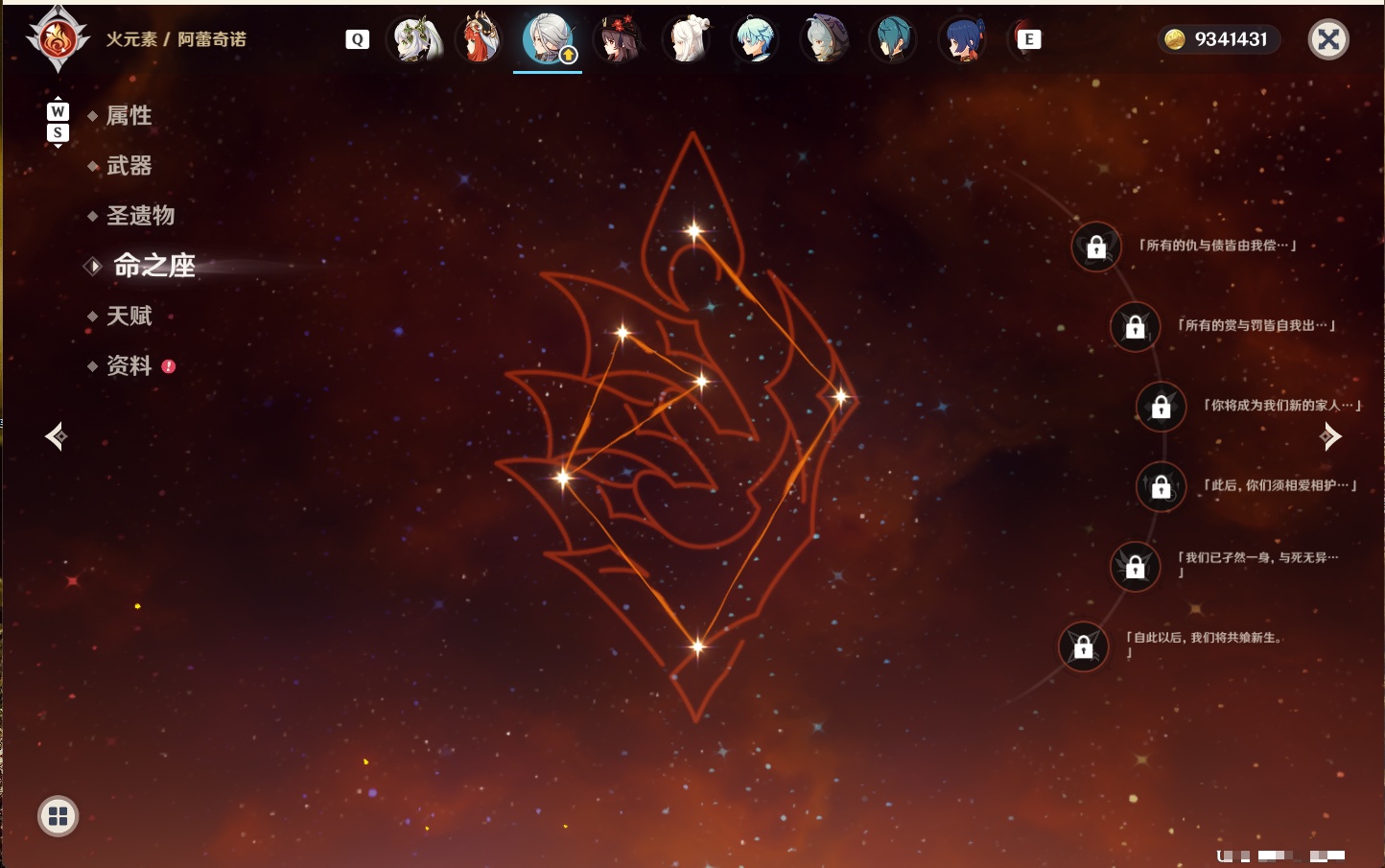Click the W key menu-up indicator
1385x868 pixels.
(x=58, y=111)
